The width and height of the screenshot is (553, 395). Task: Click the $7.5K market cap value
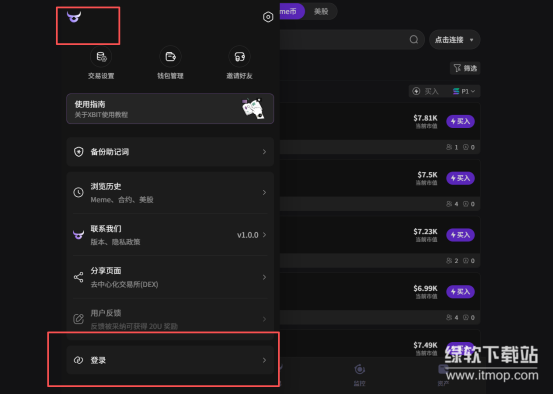click(427, 175)
